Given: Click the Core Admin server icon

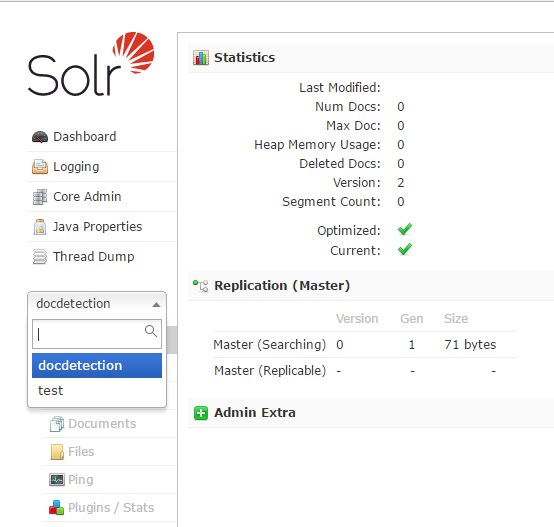Looking at the screenshot, I should 40,197.
